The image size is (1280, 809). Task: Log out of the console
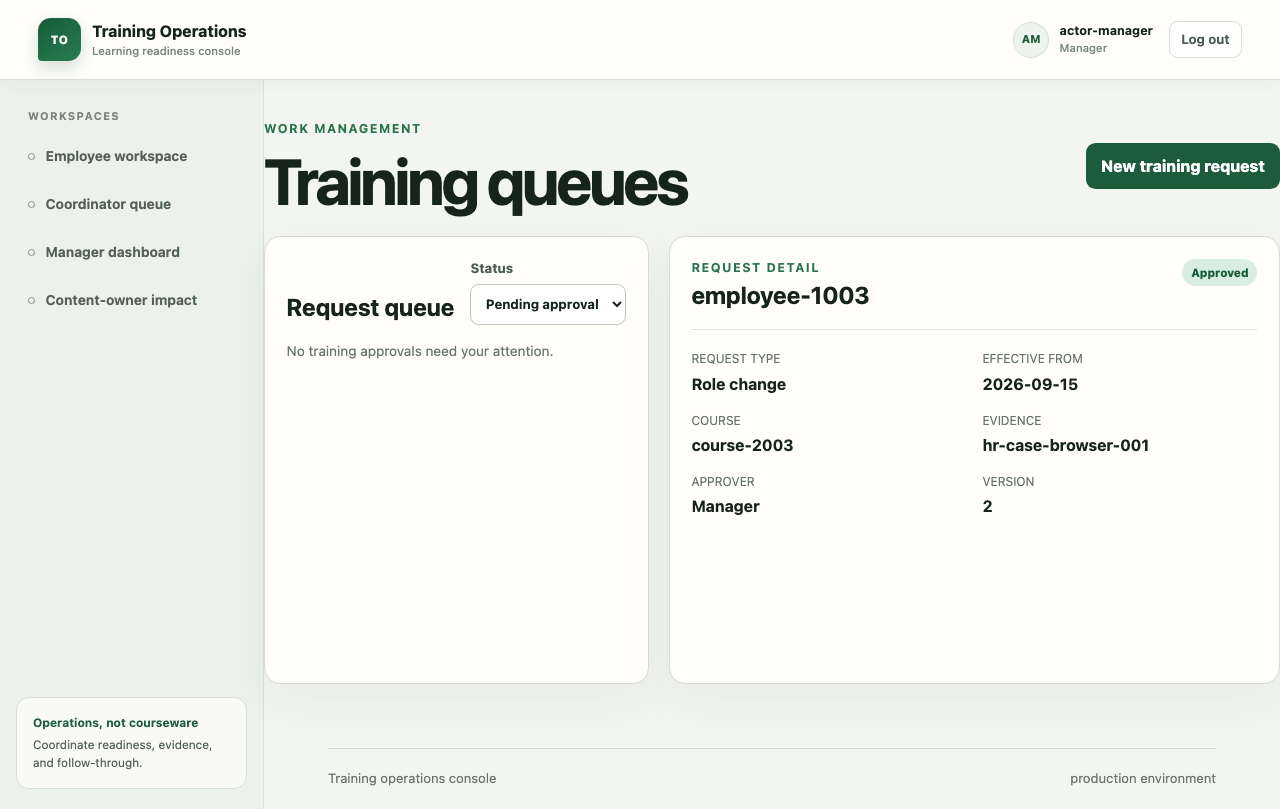tap(1205, 40)
